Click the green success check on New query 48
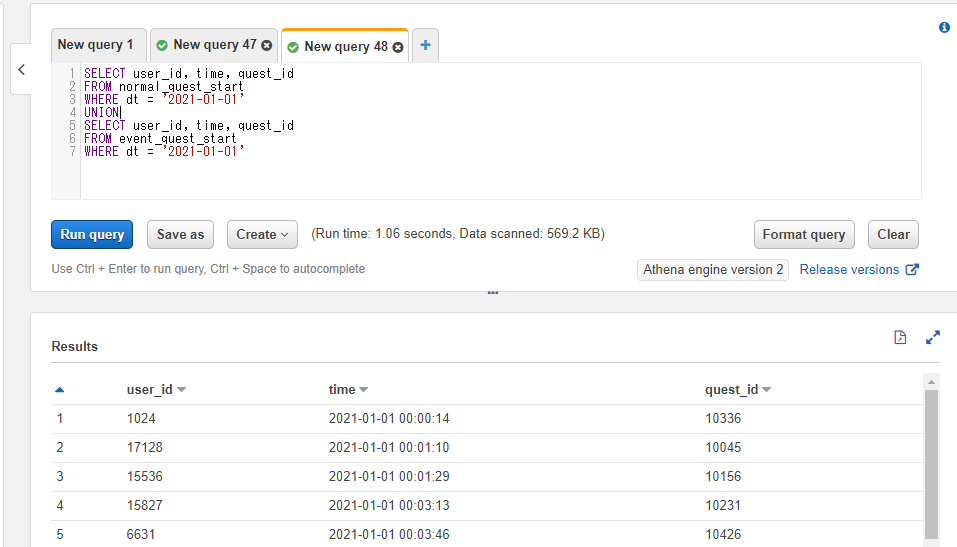The width and height of the screenshot is (957, 547). tap(293, 47)
